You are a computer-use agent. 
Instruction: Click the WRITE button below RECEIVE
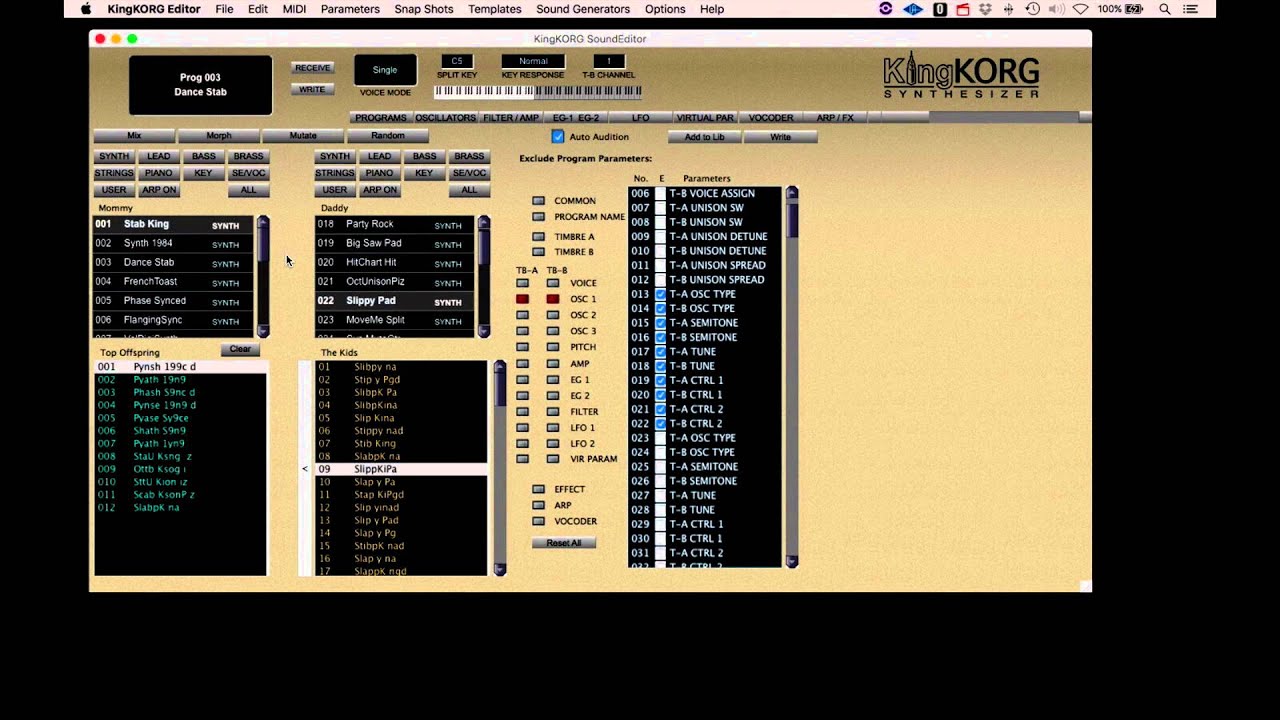[312, 89]
